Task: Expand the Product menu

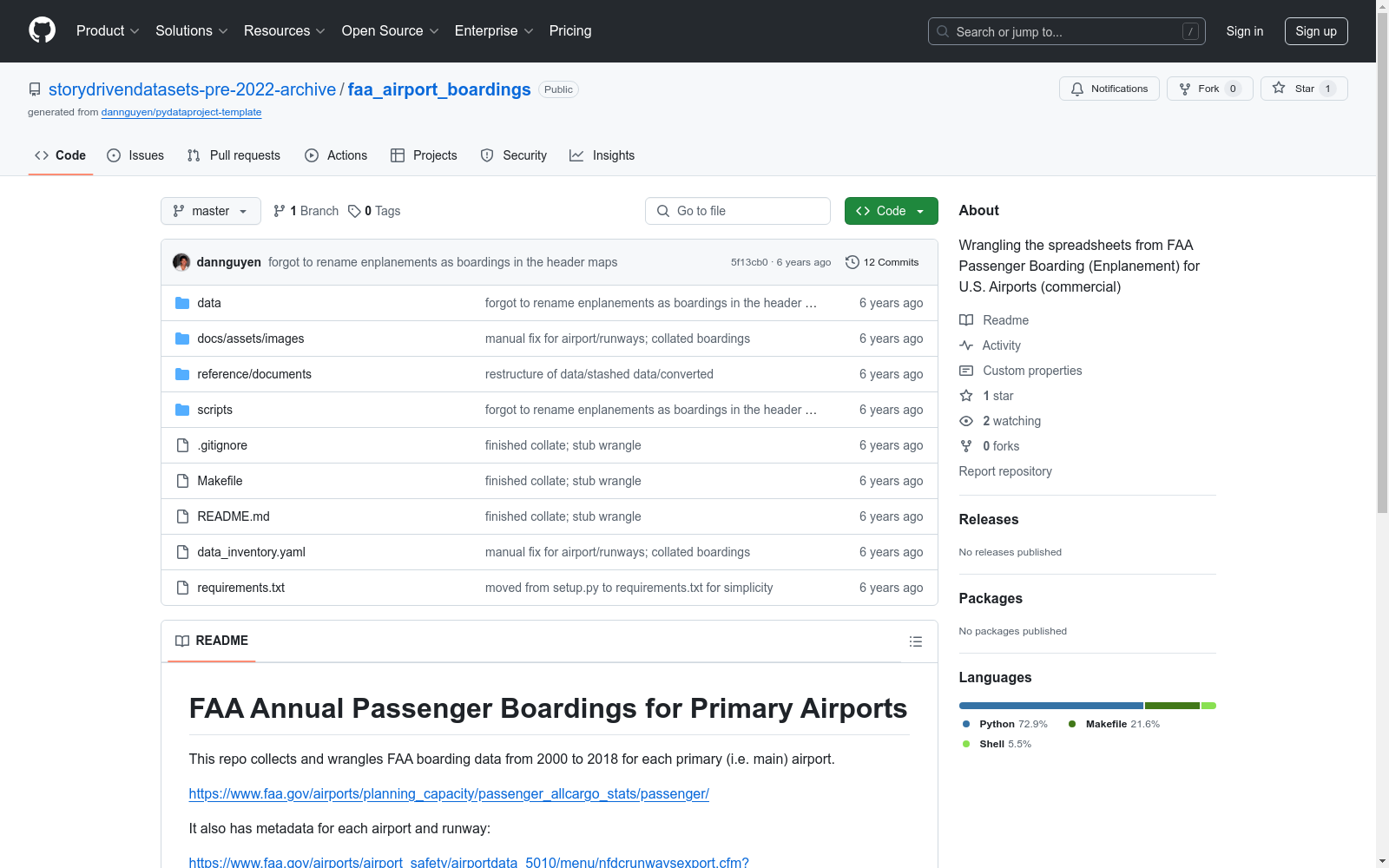Action: point(108,30)
